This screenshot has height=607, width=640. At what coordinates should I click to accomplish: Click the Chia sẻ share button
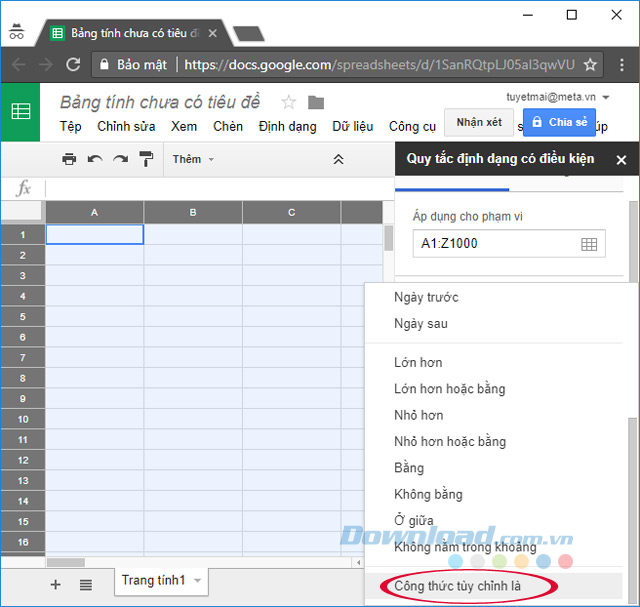pos(559,122)
